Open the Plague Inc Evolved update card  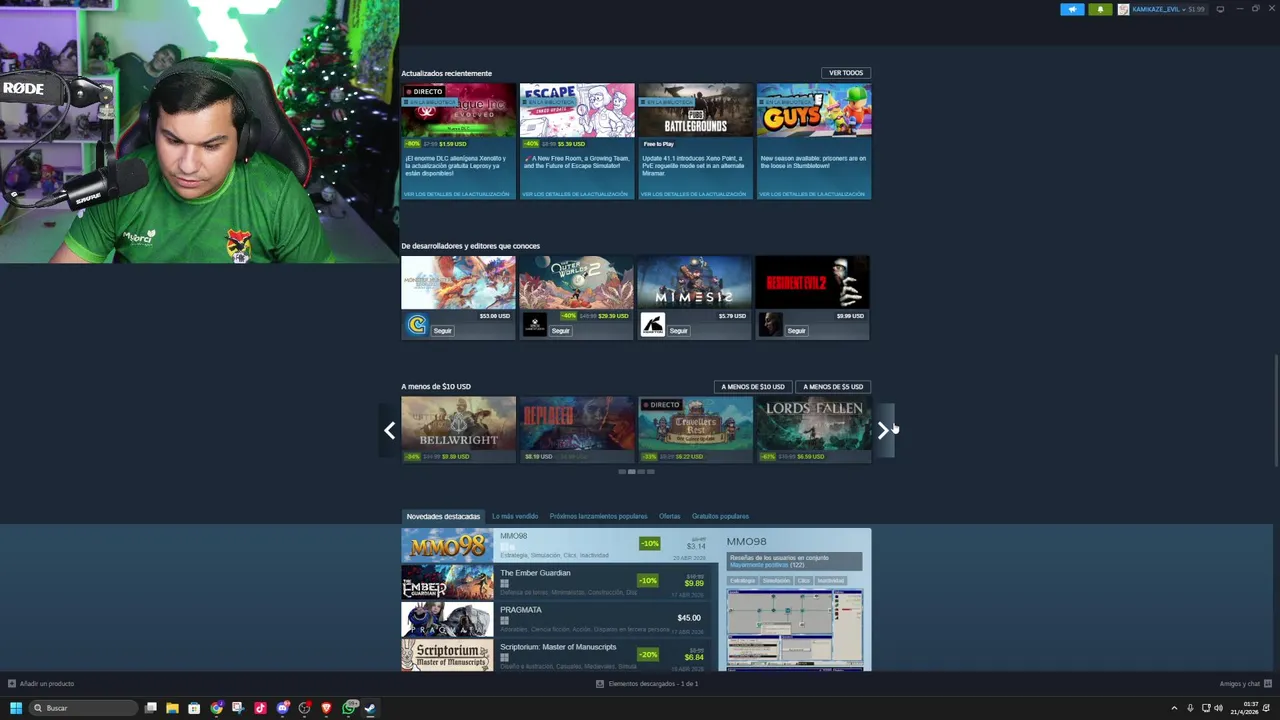[458, 141]
